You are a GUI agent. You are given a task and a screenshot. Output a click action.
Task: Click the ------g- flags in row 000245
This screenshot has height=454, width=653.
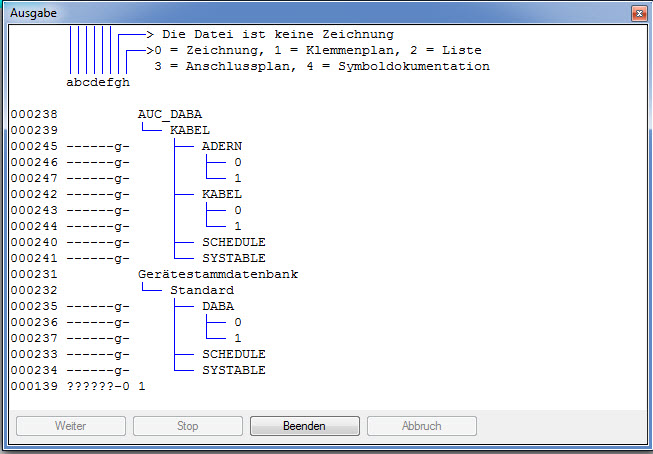[98, 146]
